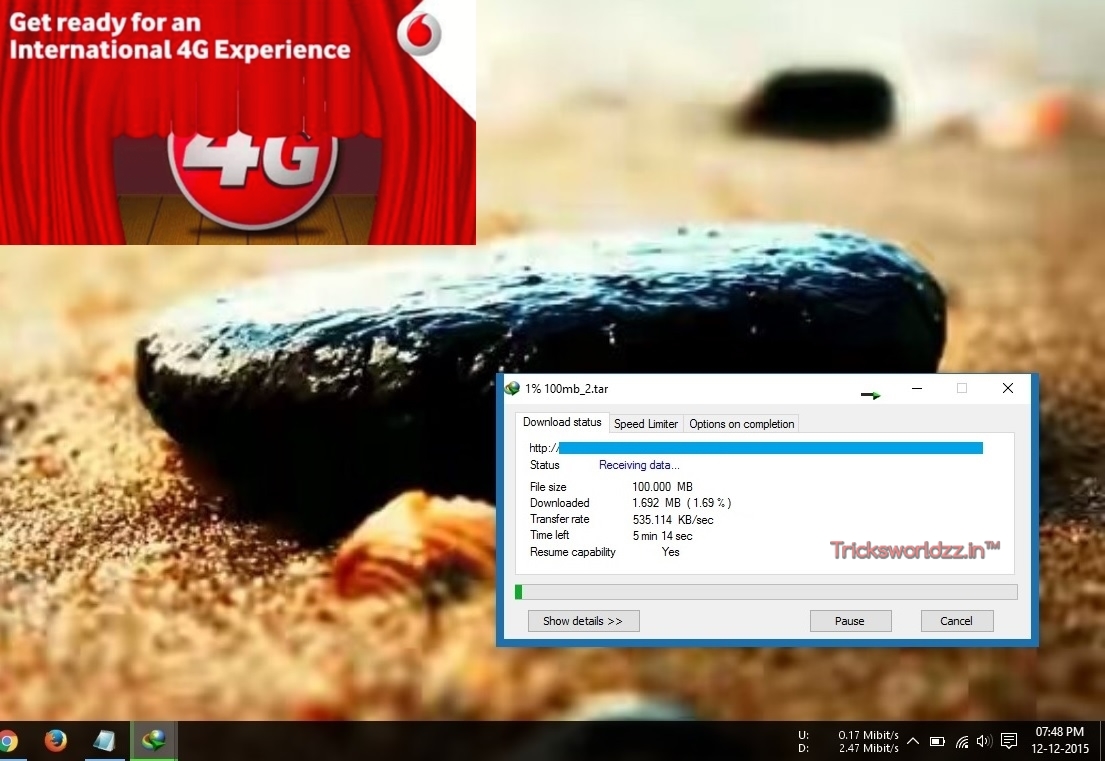
Task: Open the Options on completion tab
Action: point(741,423)
